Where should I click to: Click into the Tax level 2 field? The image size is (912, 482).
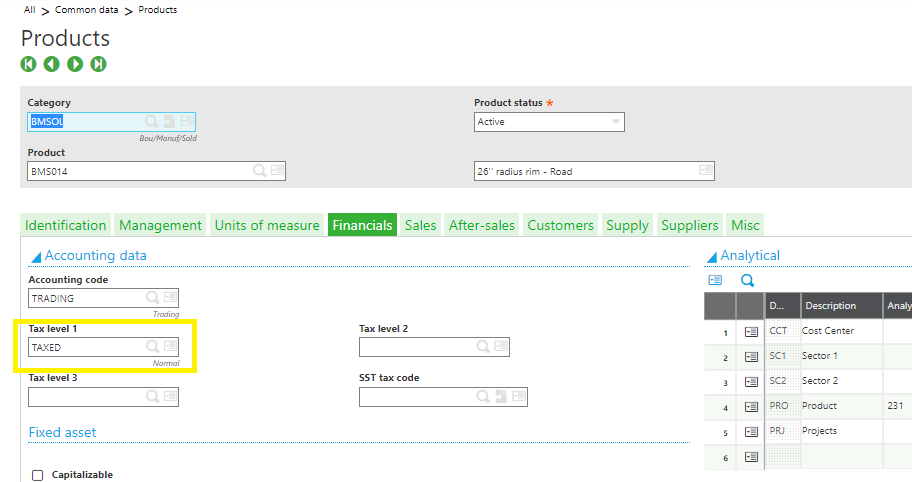[x=415, y=347]
